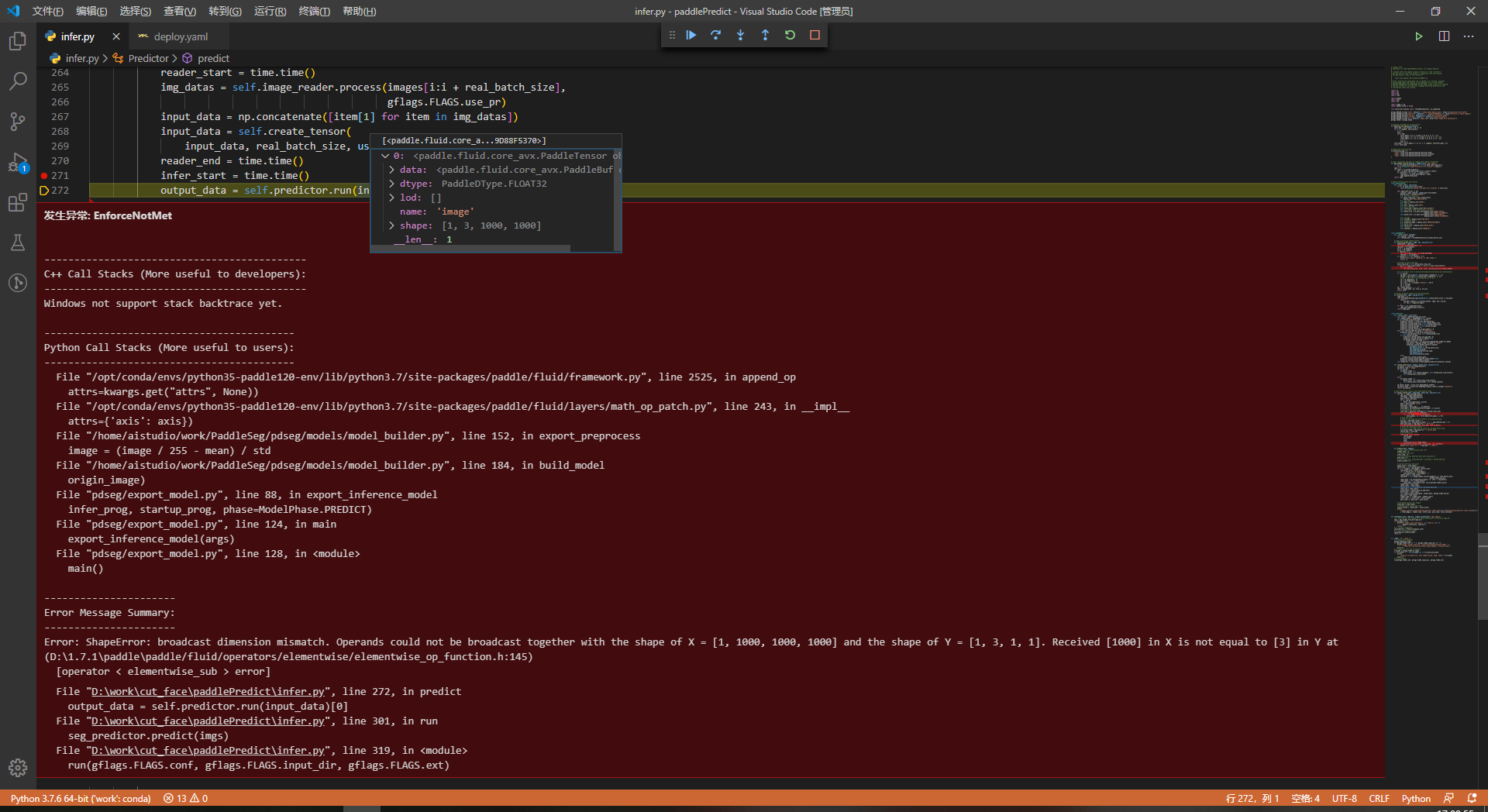Image resolution: width=1488 pixels, height=812 pixels.
Task: Open the 运行(R) menu
Action: point(270,11)
